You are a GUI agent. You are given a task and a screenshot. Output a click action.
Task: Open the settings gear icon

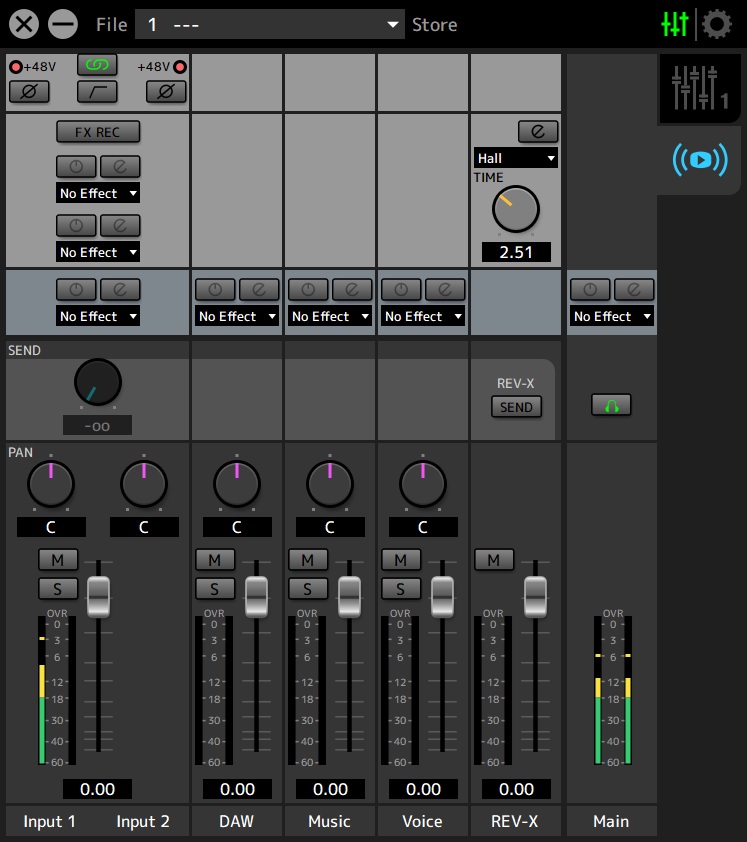pos(716,24)
